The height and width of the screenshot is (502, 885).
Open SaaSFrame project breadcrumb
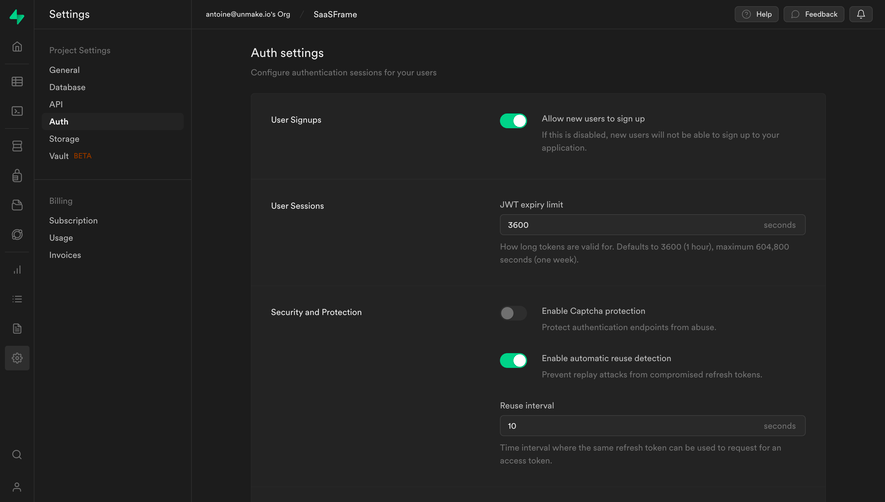pyautogui.click(x=335, y=15)
